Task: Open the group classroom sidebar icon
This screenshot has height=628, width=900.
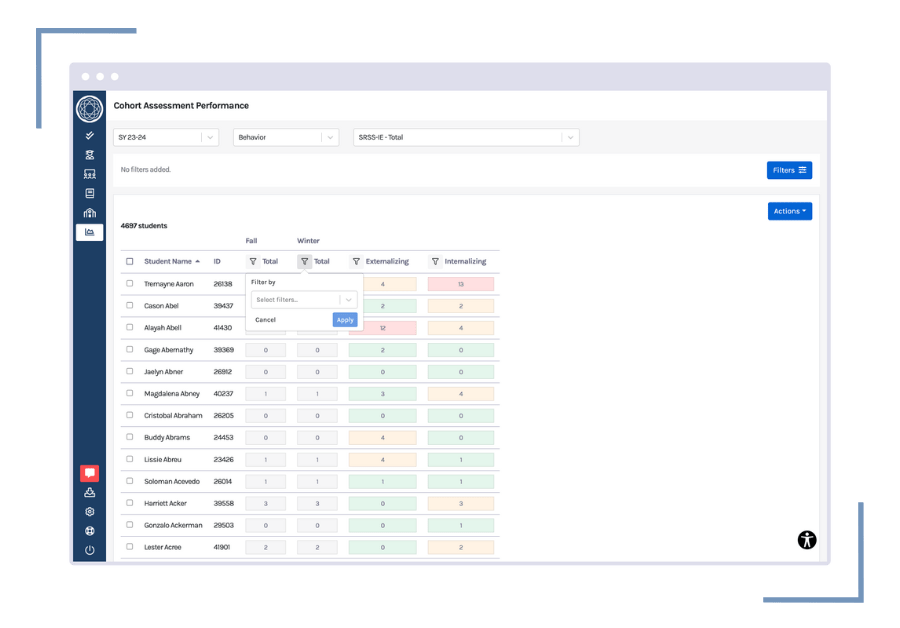Action: pos(90,174)
